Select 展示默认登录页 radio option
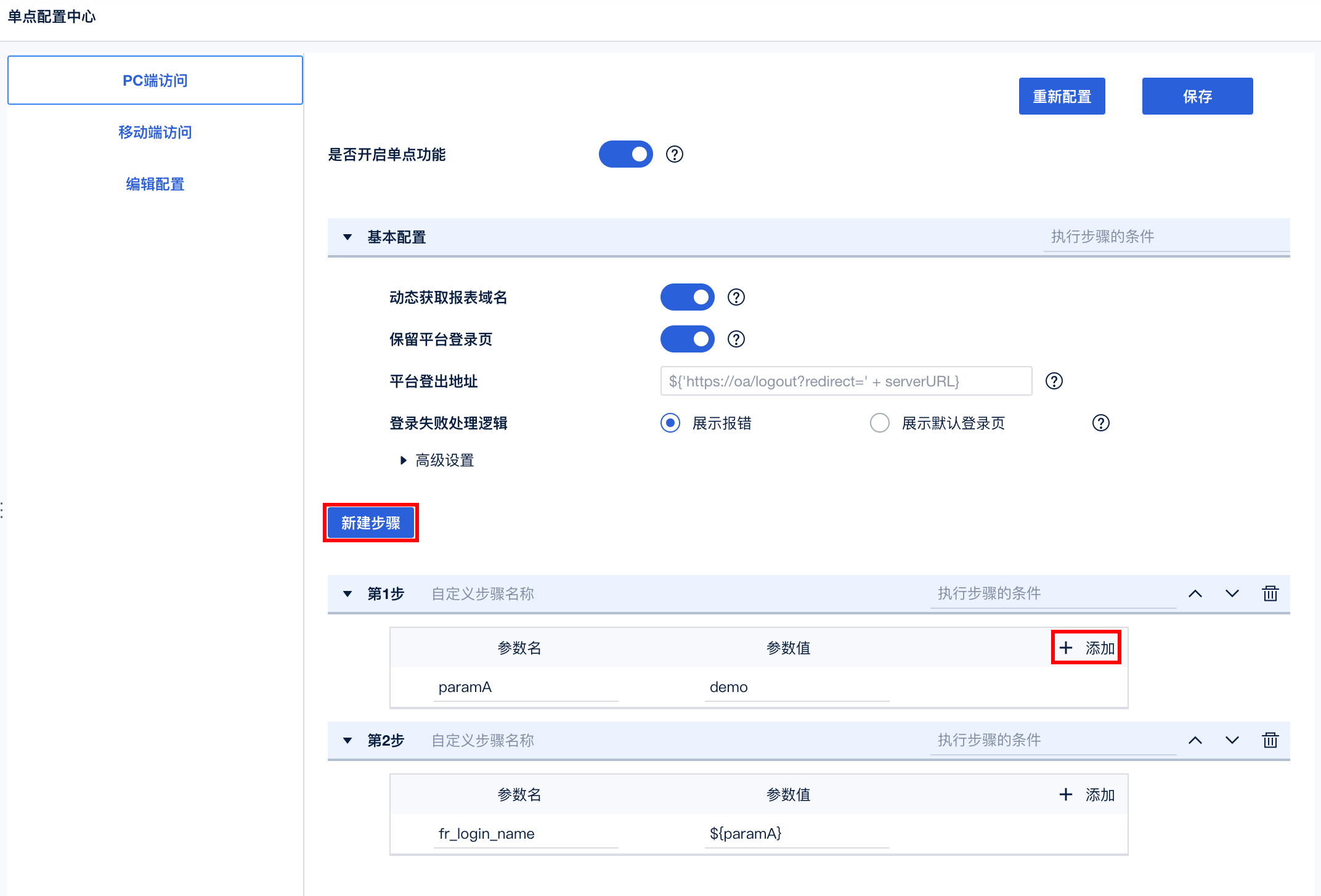Viewport: 1321px width, 896px height. (x=880, y=423)
